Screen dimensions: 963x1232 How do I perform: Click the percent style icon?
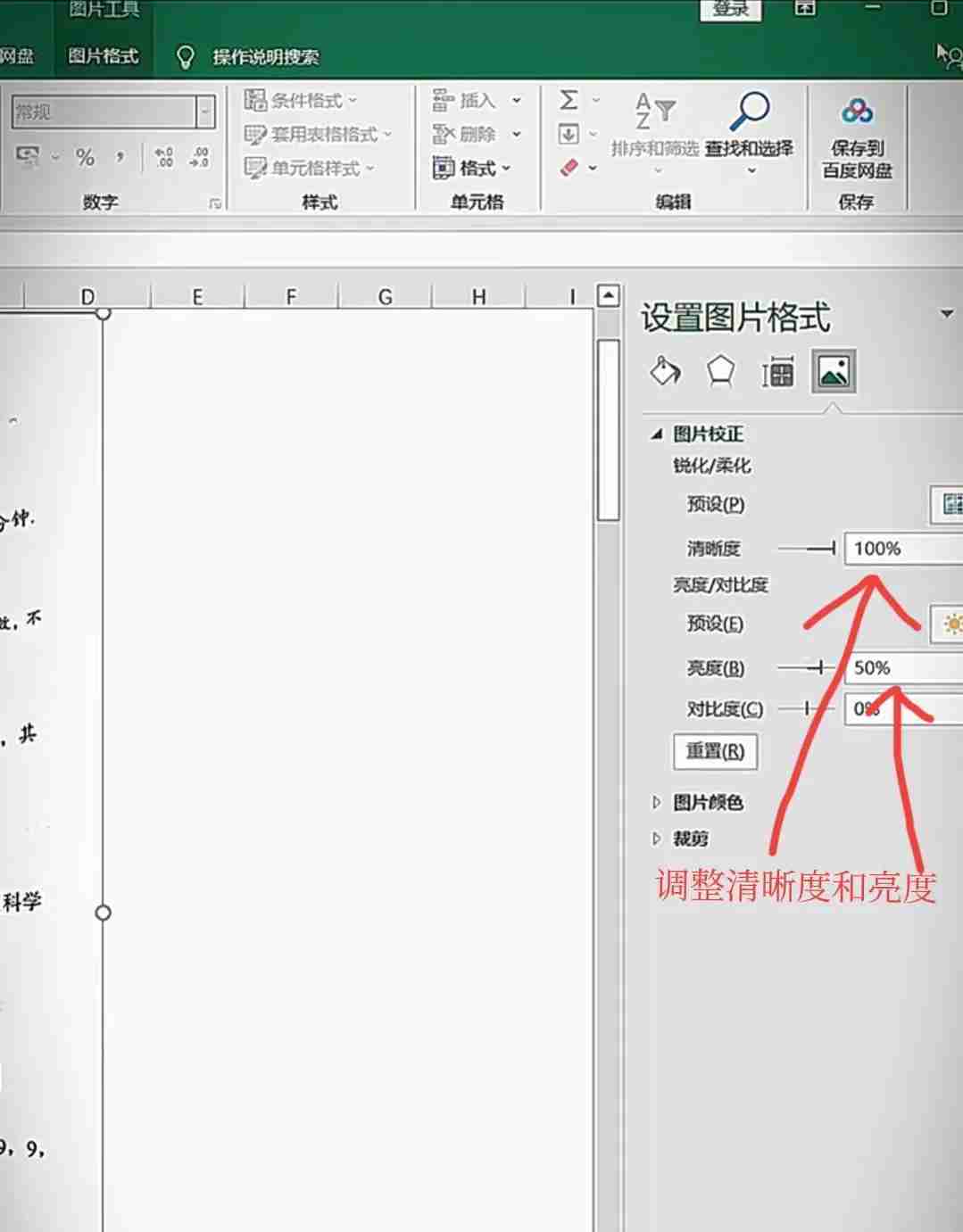click(85, 157)
